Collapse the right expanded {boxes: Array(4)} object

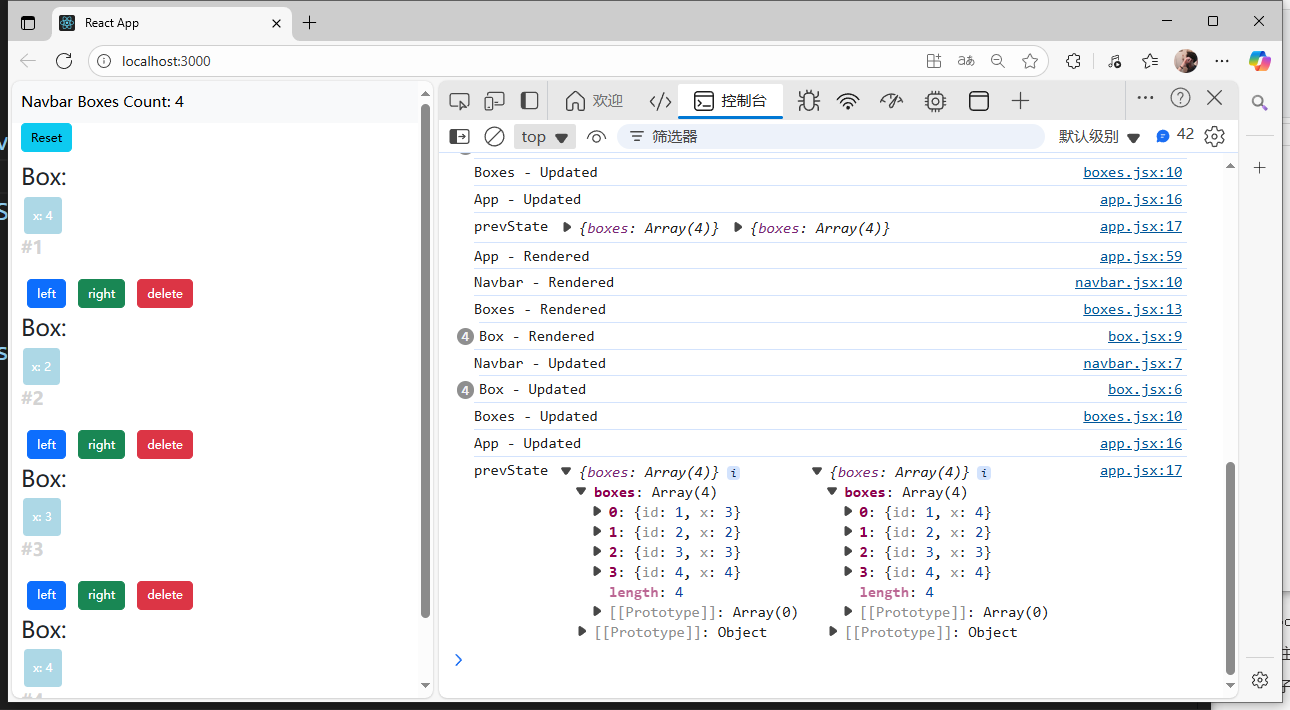817,471
